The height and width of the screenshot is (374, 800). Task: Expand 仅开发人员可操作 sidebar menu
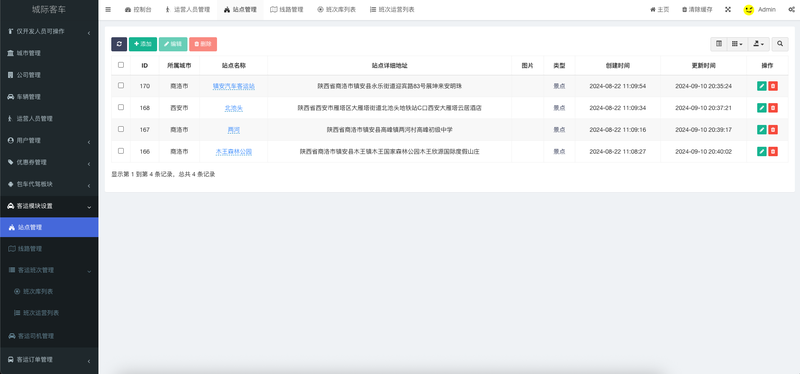tap(49, 32)
